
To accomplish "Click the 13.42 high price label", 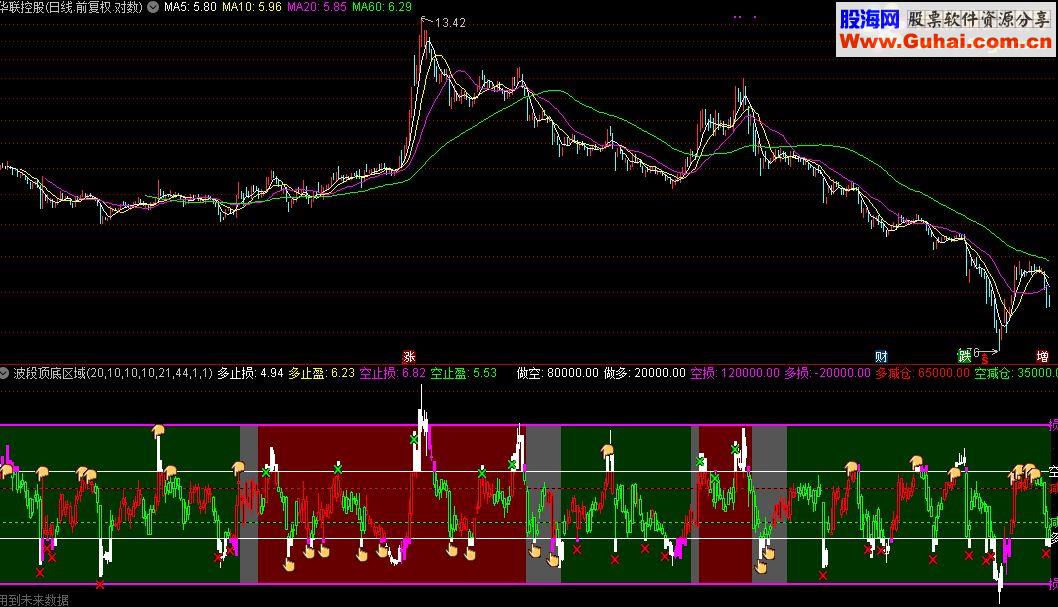I will (x=450, y=23).
